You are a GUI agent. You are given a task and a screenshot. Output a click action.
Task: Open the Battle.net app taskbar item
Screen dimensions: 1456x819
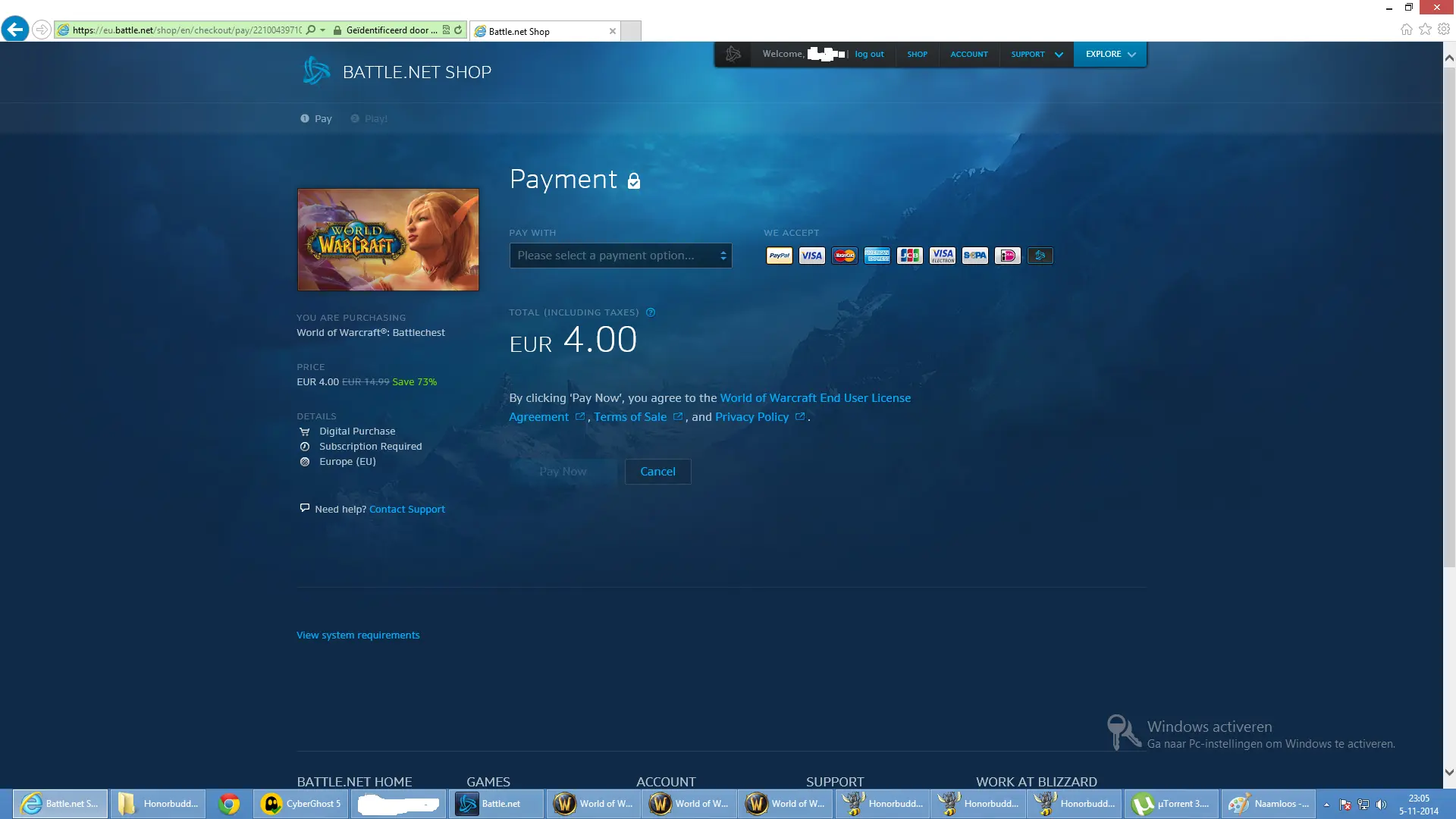pos(496,804)
